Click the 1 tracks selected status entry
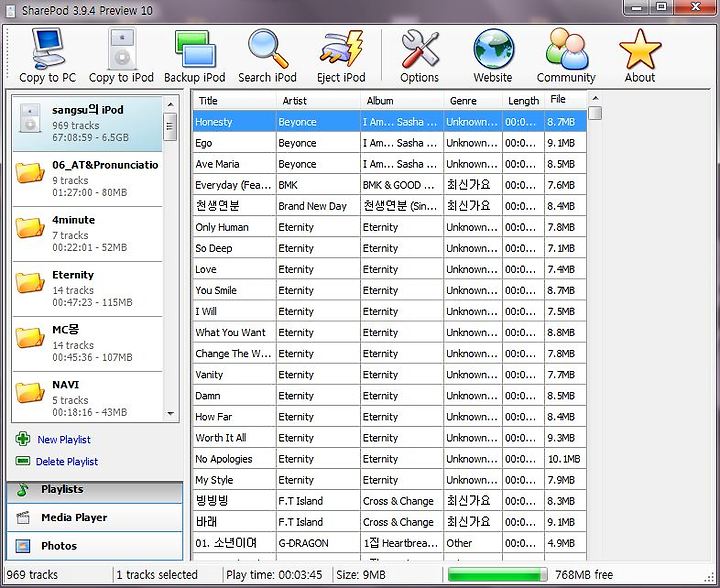The height and width of the screenshot is (588, 720). click(157, 575)
